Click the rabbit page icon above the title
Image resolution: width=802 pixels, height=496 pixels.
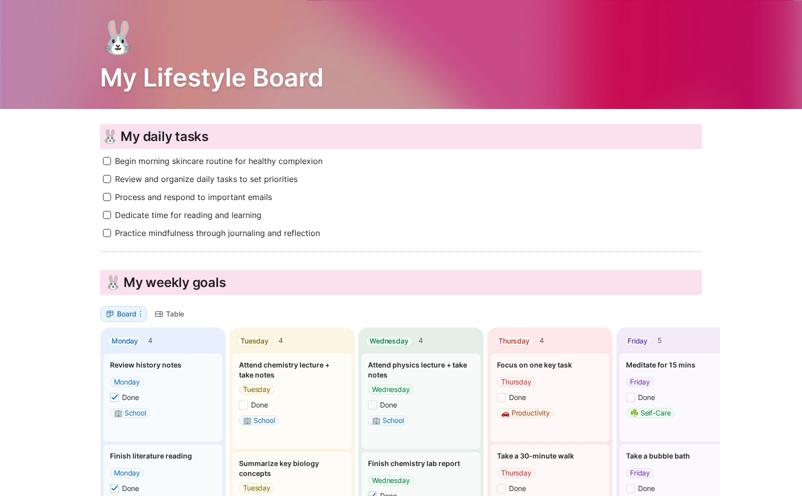(118, 38)
